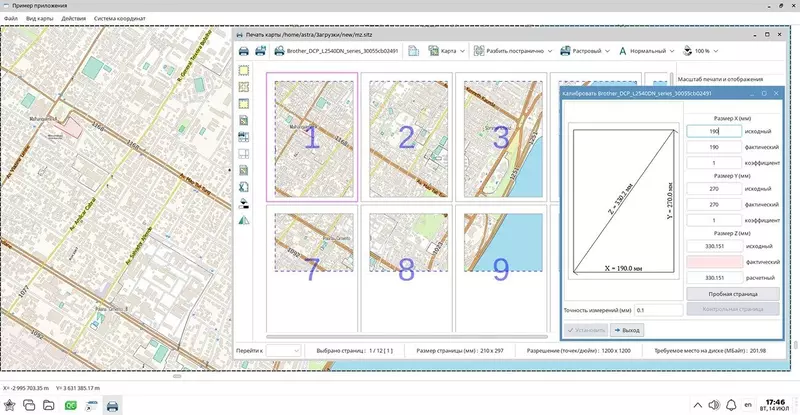Open the Разбить постранично dropdown
Image resolution: width=800 pixels, height=415 pixels.
[x=549, y=51]
